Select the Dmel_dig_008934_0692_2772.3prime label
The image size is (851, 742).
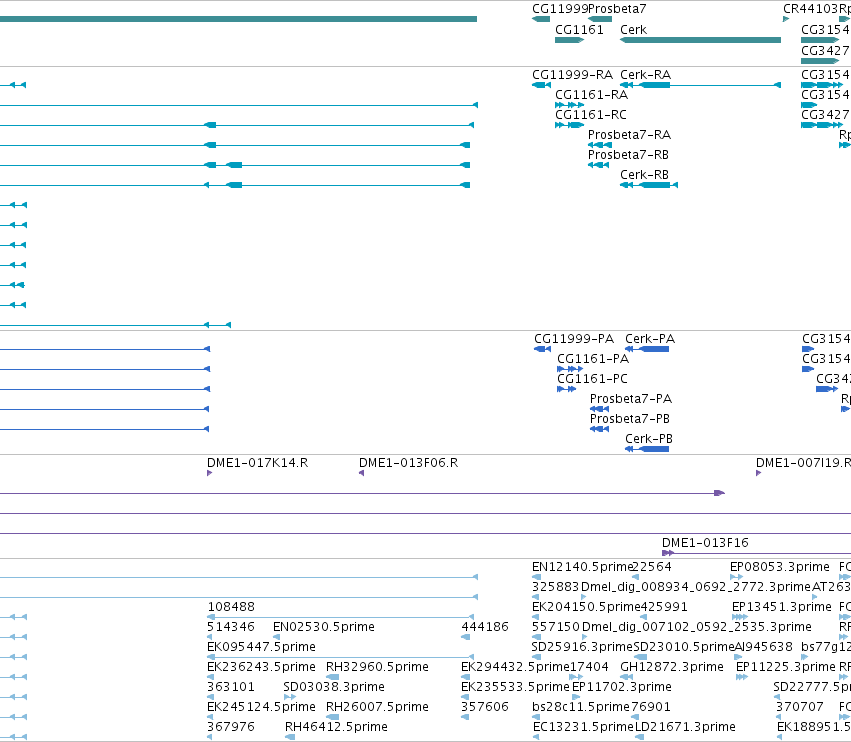[x=696, y=587]
